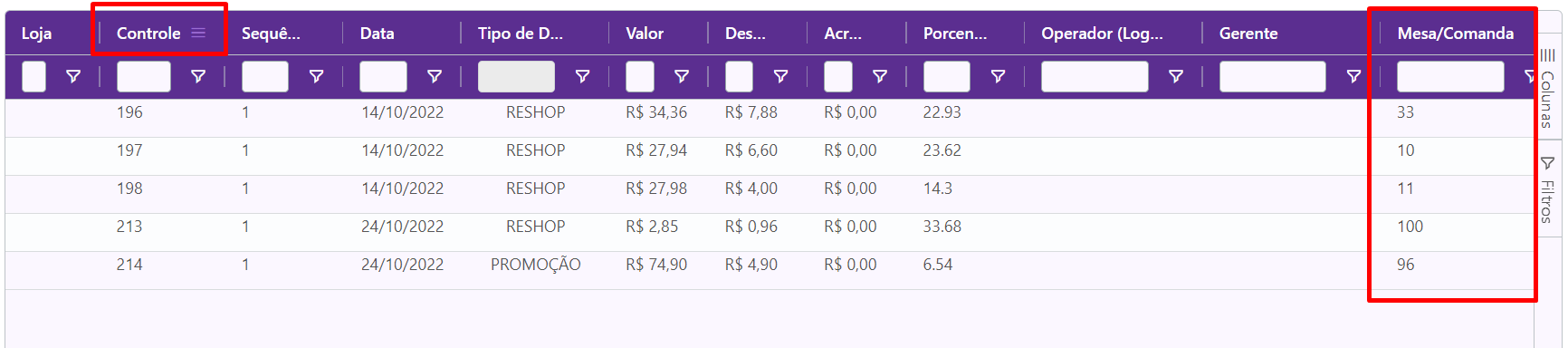Viewport: 1568px width, 348px height.
Task: Focus the Gerente filter input field
Action: [x=1272, y=76]
